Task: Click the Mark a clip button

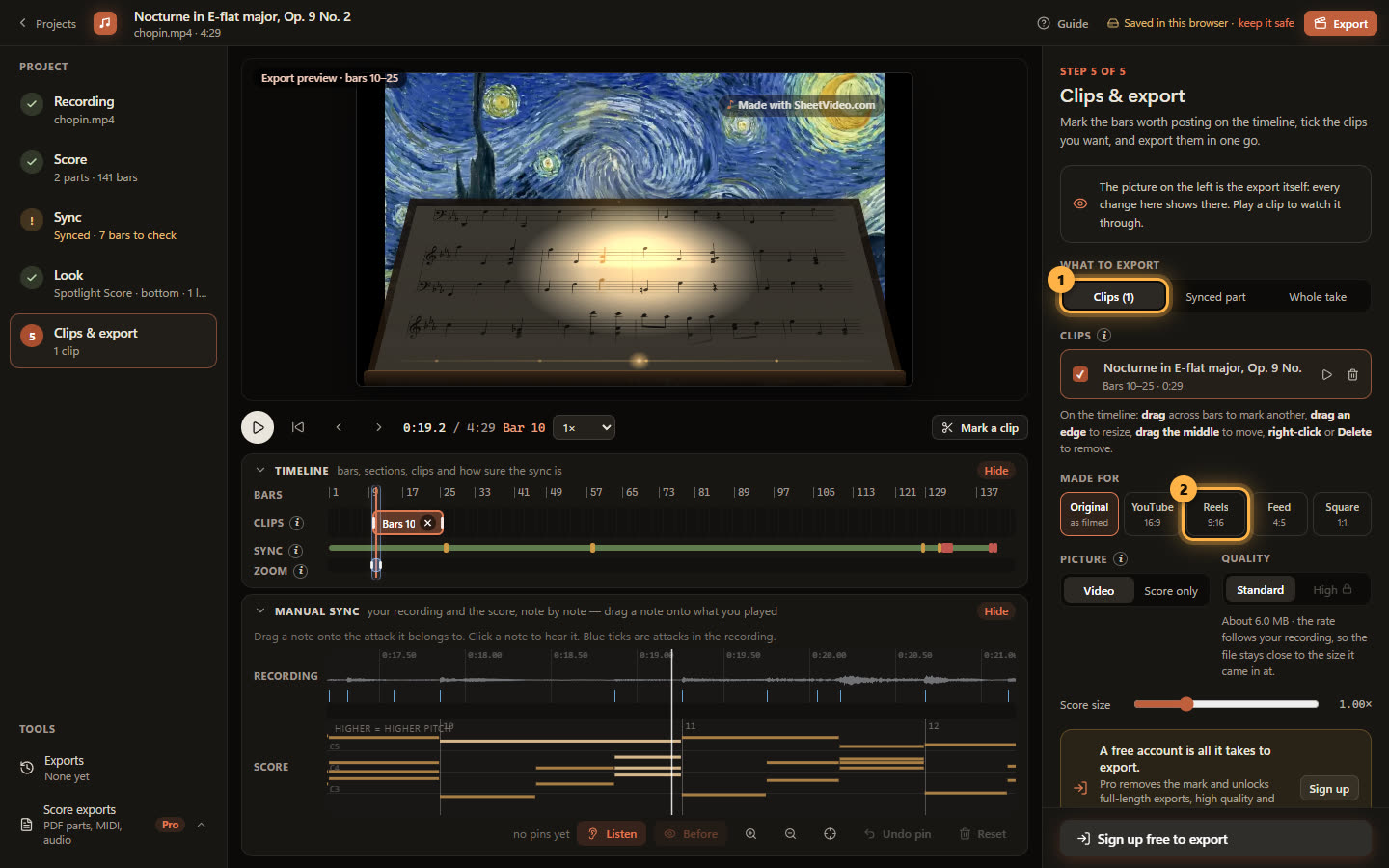Action: point(979,428)
